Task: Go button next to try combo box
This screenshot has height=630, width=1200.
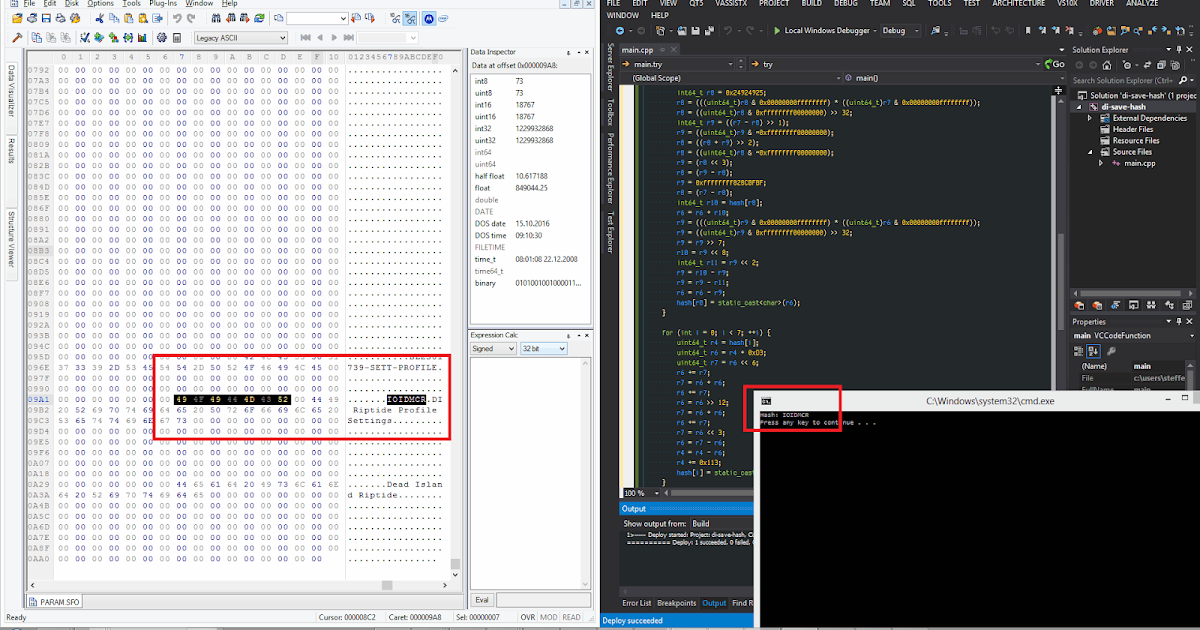Action: pos(1054,64)
